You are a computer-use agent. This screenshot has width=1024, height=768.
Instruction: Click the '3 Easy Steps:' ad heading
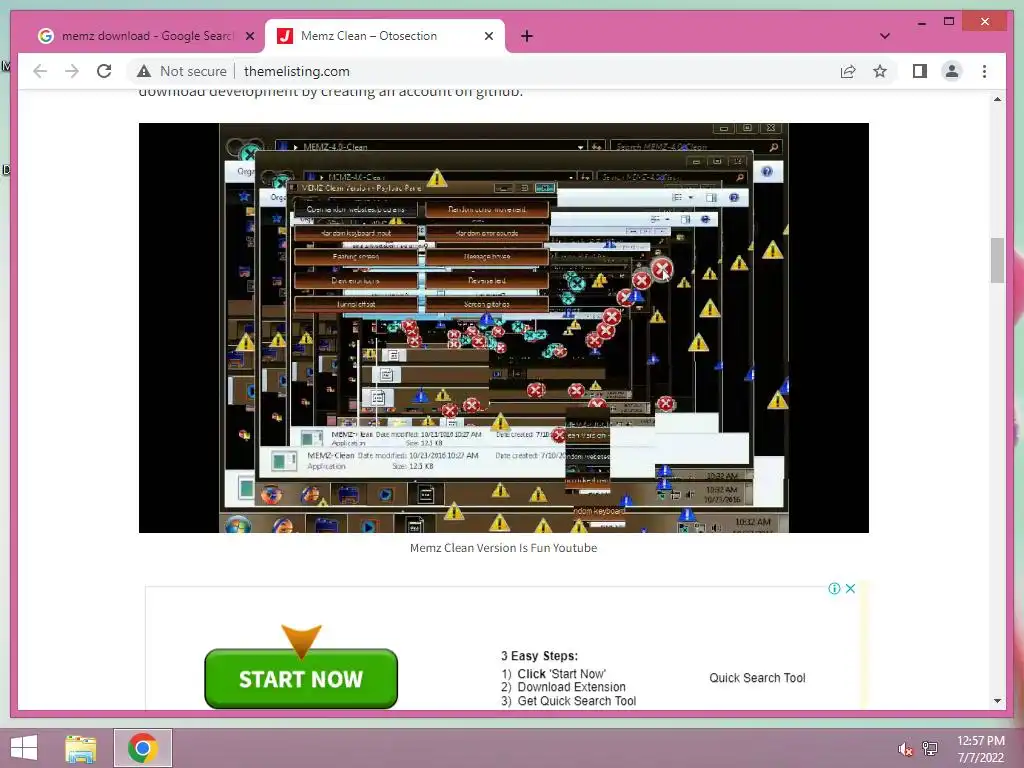tap(539, 656)
